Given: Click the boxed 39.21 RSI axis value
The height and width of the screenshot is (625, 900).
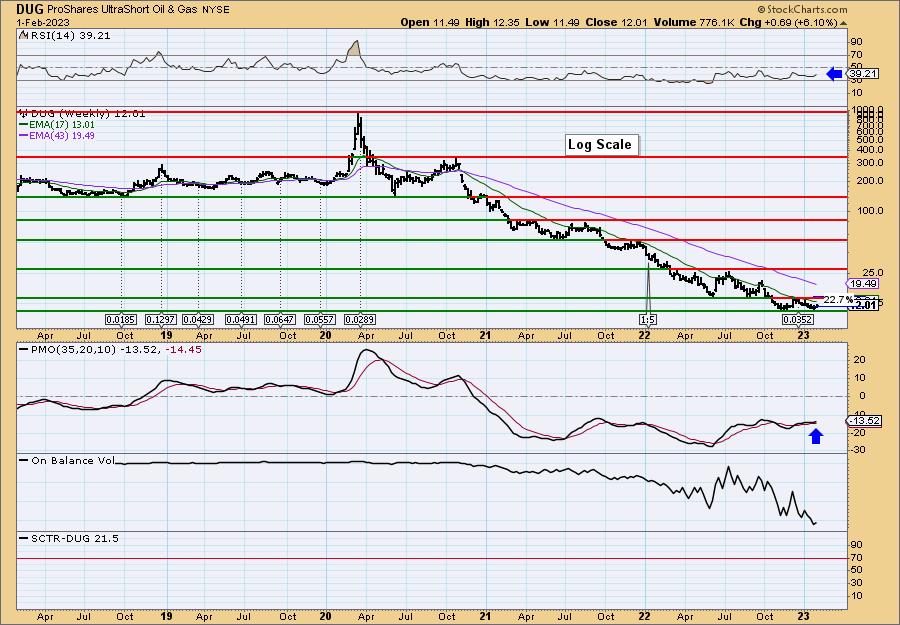Looking at the screenshot, I should click(862, 74).
